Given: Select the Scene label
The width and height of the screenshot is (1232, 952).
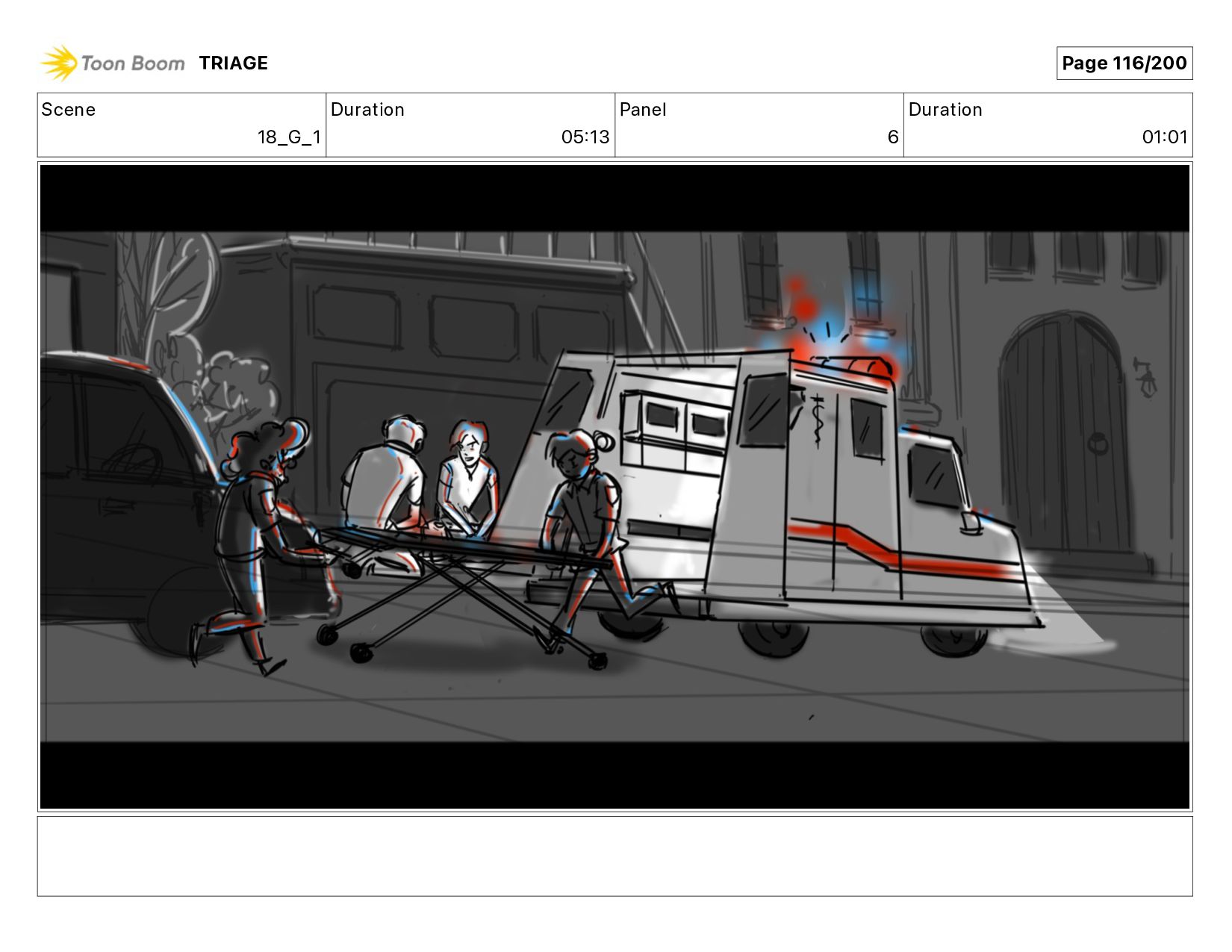Looking at the screenshot, I should [68, 110].
